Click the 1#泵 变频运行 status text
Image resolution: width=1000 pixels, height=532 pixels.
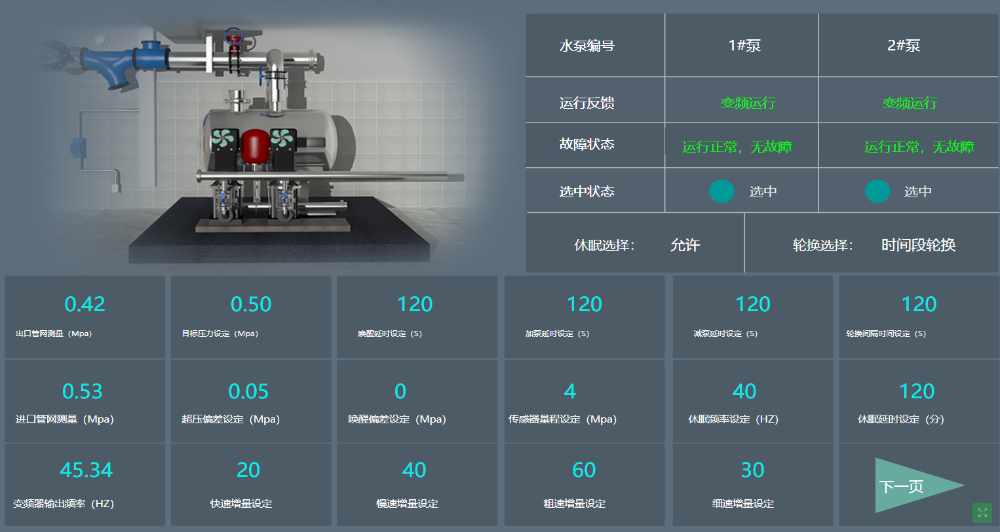tap(747, 103)
